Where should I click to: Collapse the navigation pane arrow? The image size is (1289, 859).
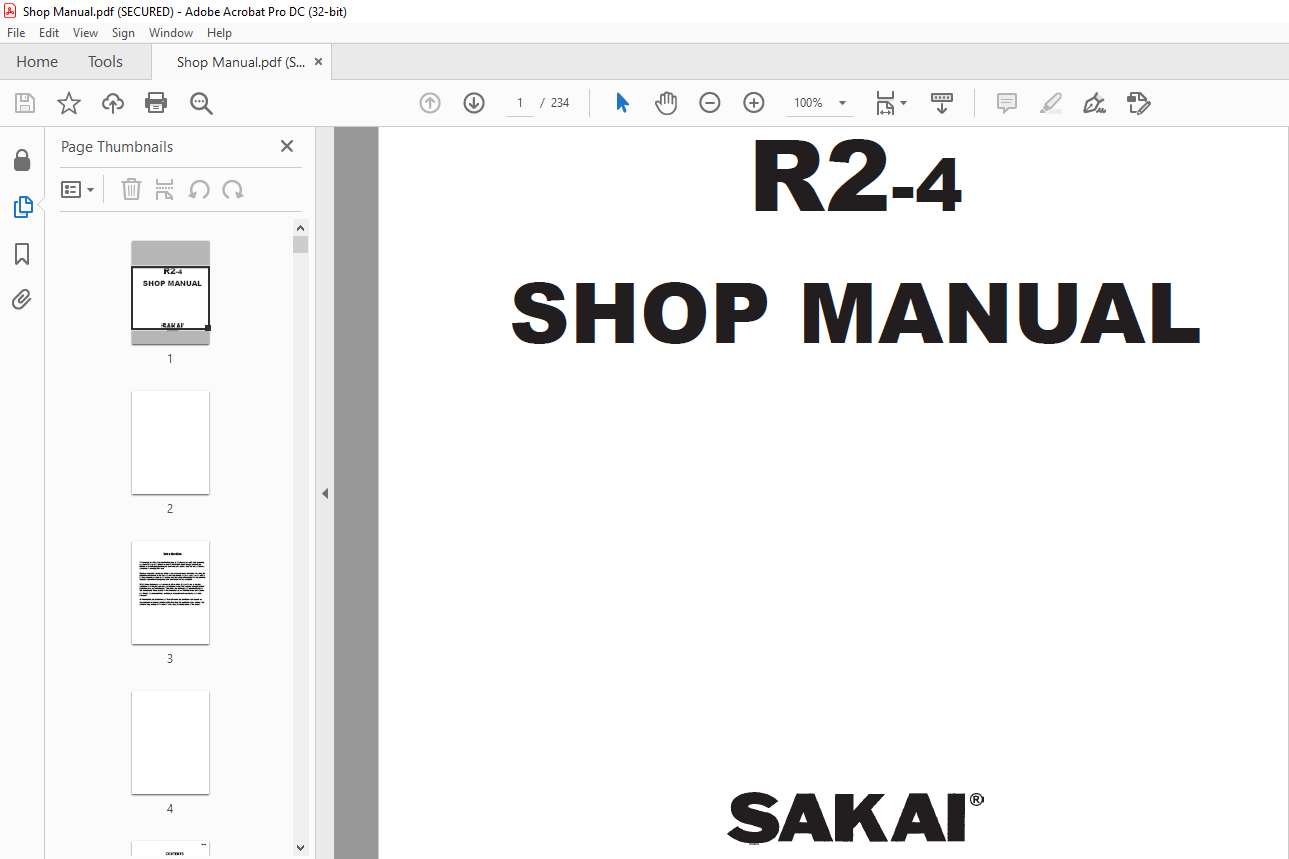pos(325,493)
